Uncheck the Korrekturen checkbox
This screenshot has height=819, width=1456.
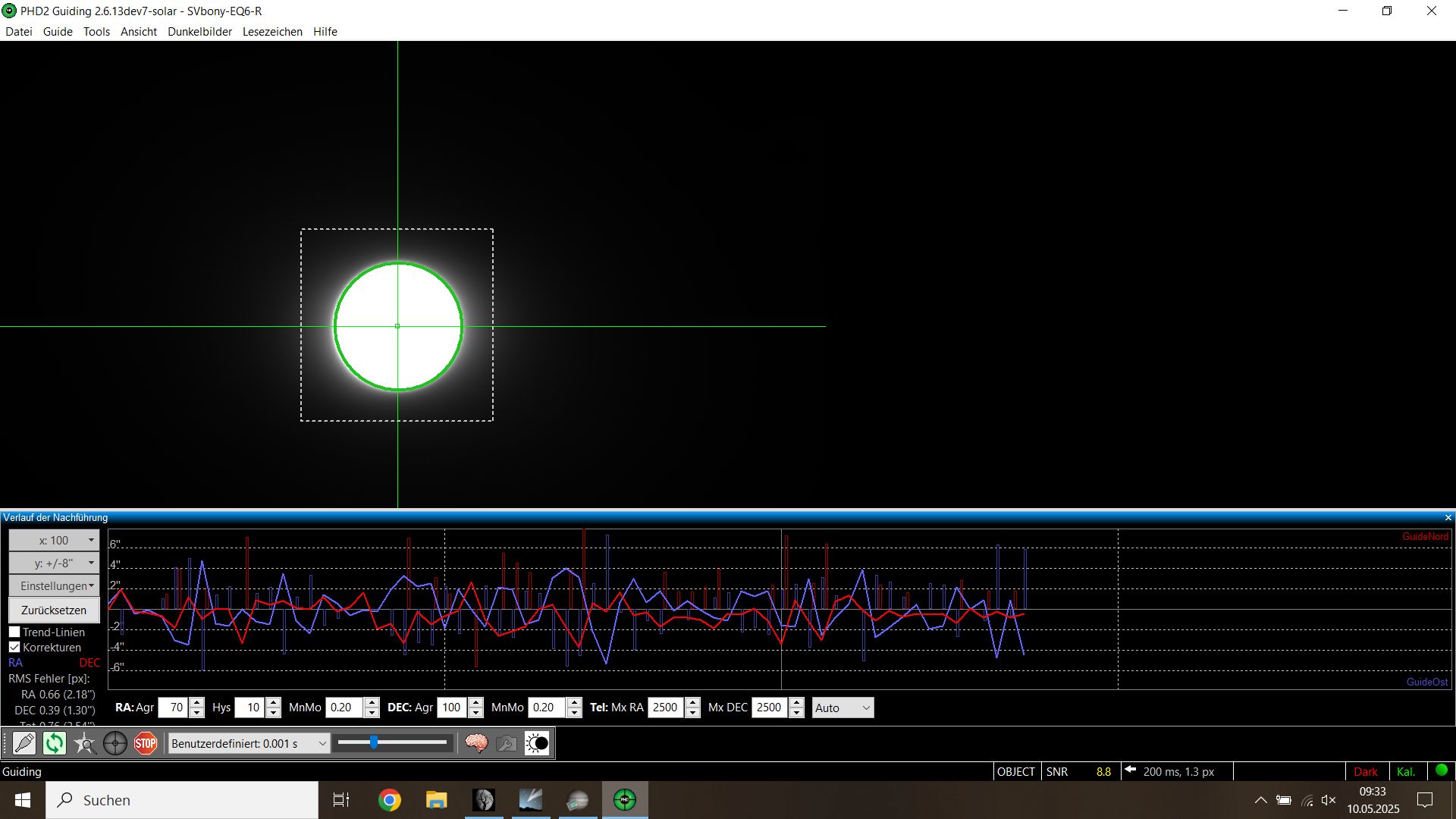point(14,647)
